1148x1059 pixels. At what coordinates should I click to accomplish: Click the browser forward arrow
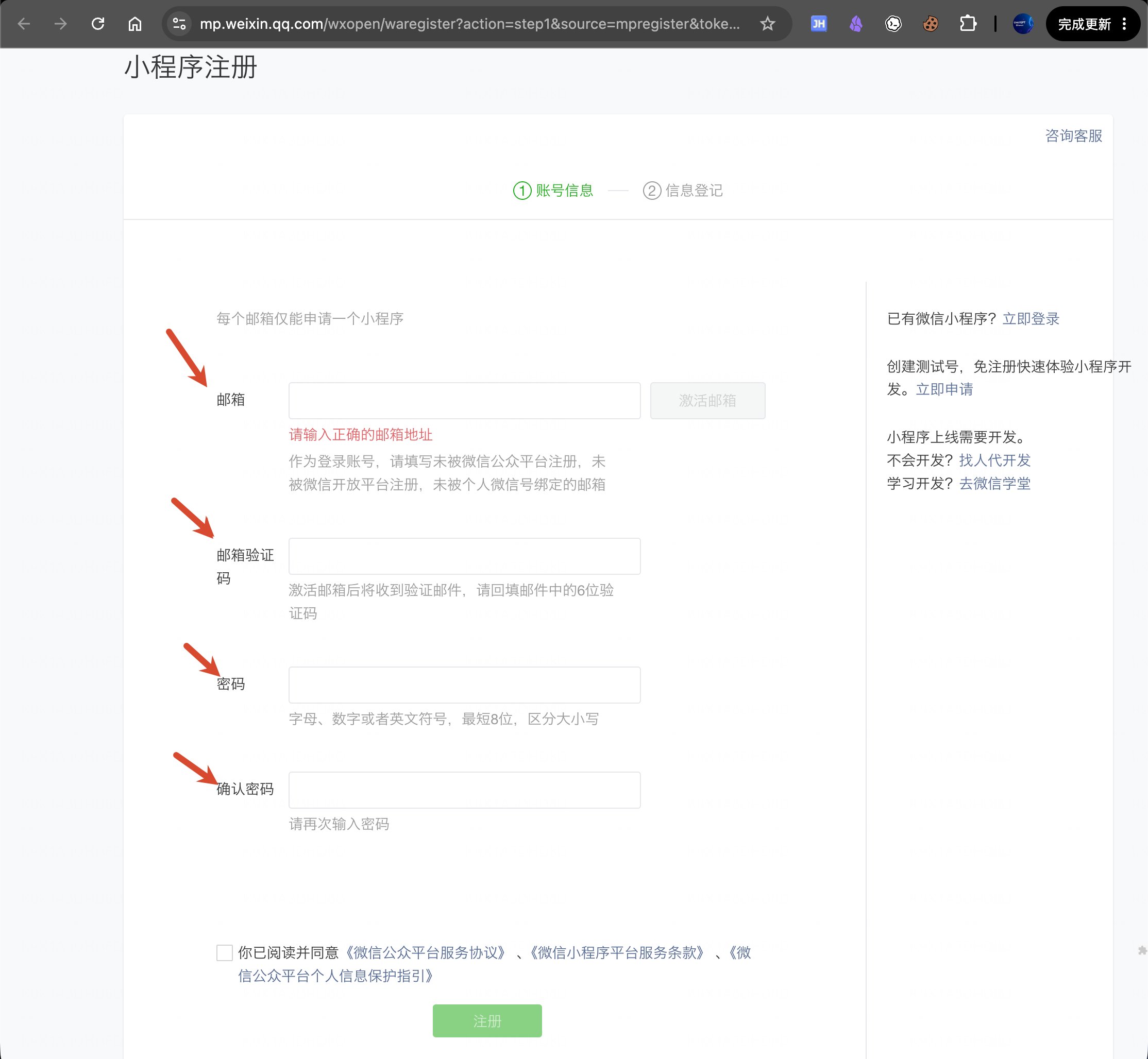coord(60,24)
